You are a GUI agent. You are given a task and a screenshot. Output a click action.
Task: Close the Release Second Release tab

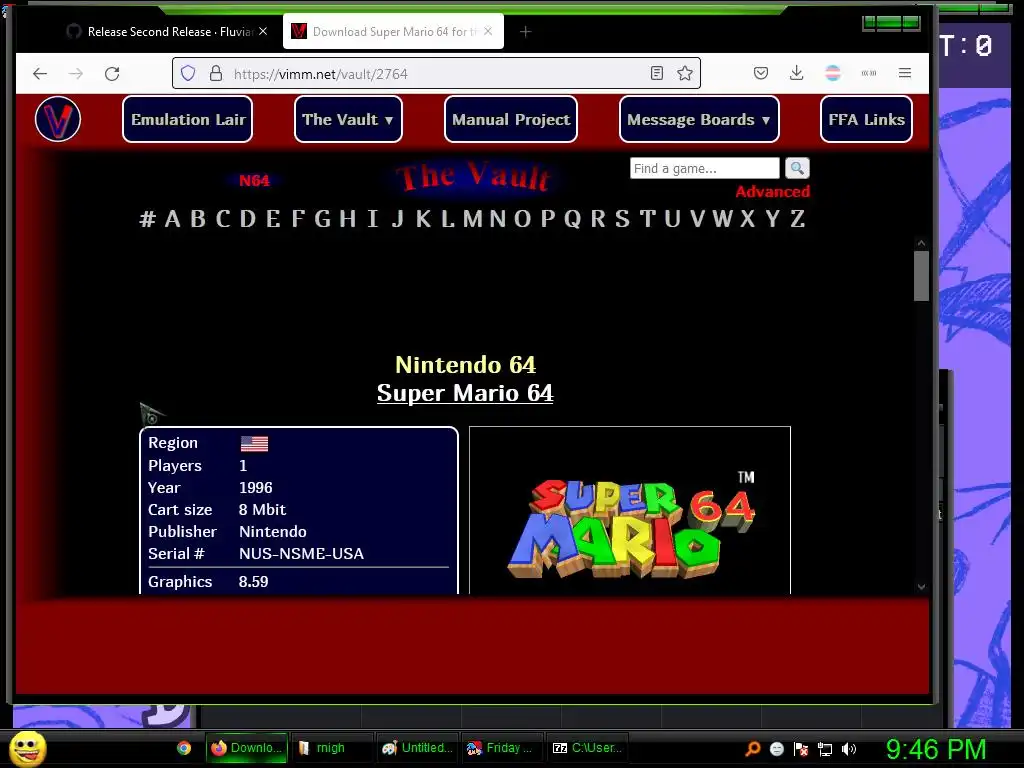[x=263, y=31]
